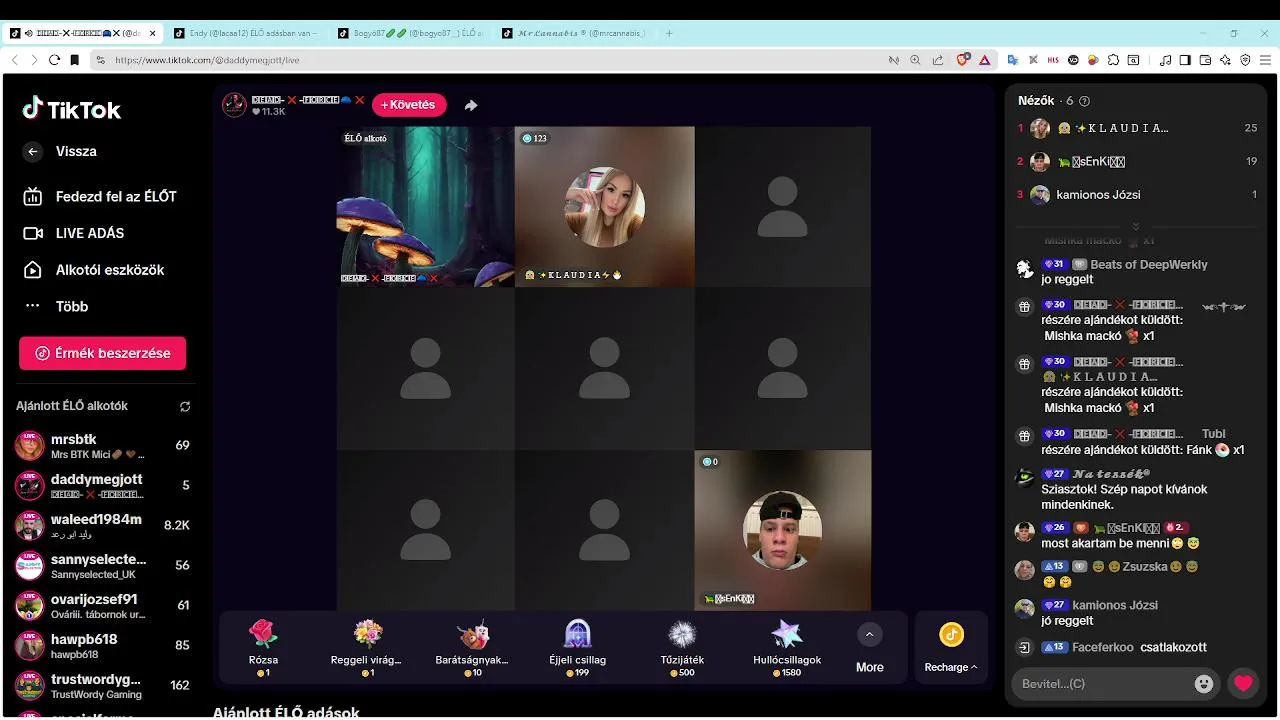Tap the heart like button
The width and height of the screenshot is (1280, 720).
[1243, 684]
